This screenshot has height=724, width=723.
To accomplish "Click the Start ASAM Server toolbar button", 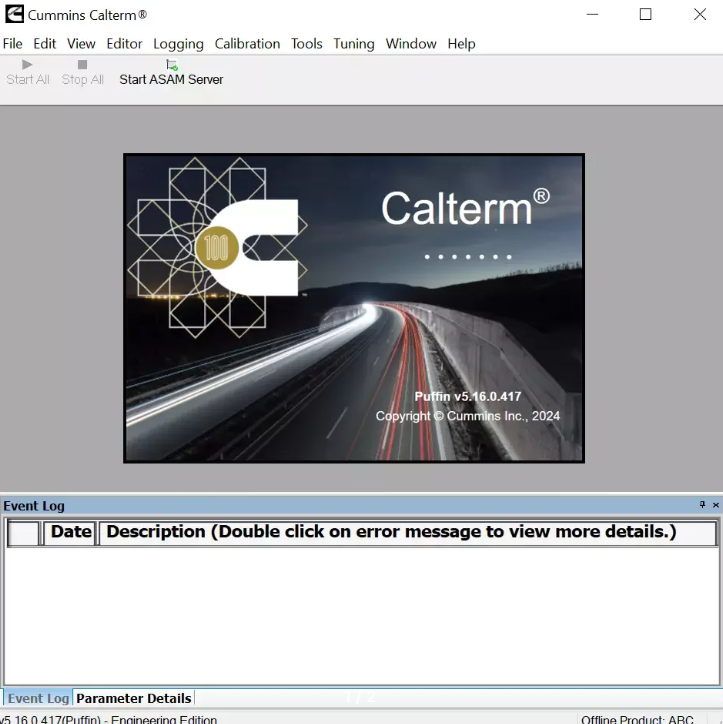I will point(171,73).
